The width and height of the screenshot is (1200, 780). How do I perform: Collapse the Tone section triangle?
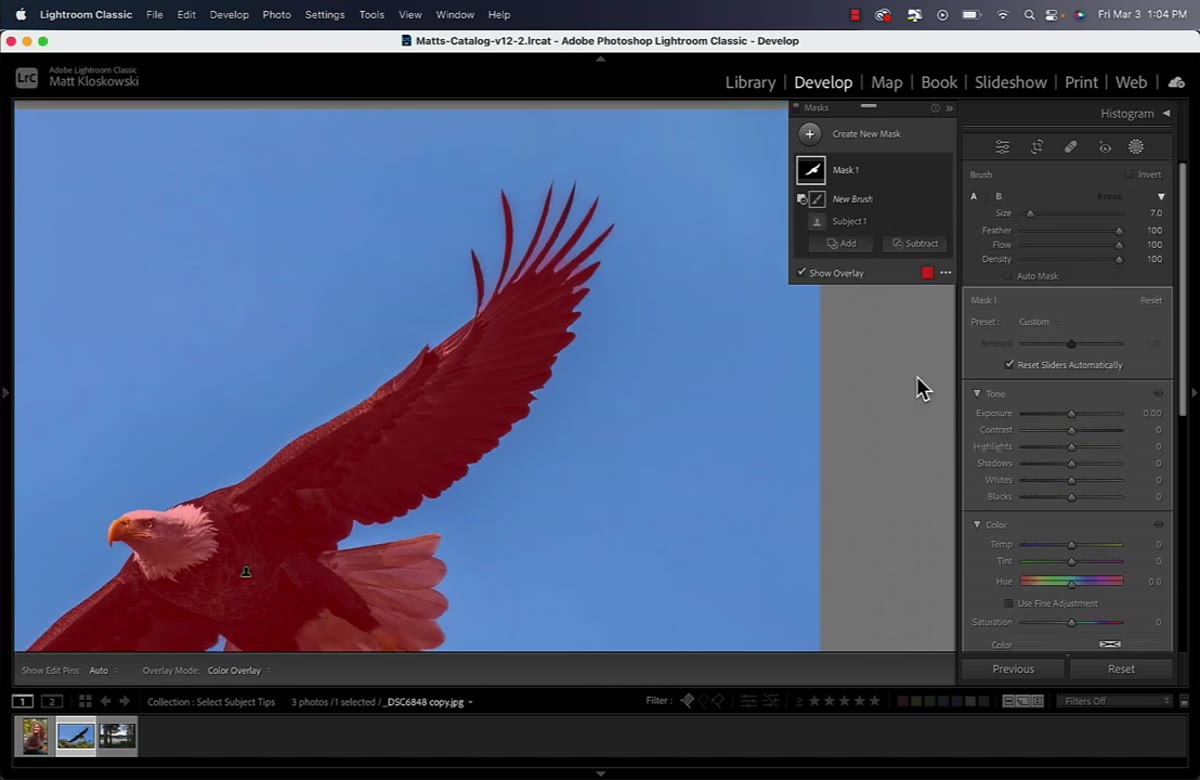[x=977, y=394]
